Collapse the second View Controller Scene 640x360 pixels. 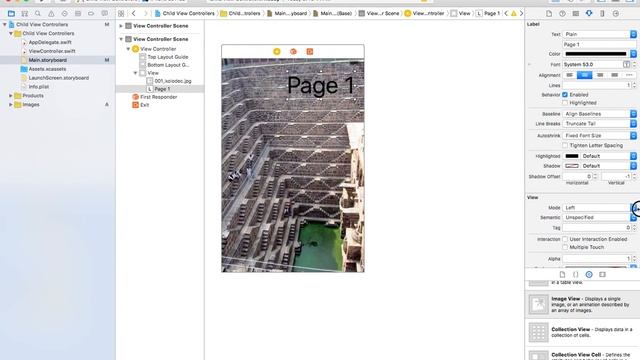pyautogui.click(x=121, y=39)
